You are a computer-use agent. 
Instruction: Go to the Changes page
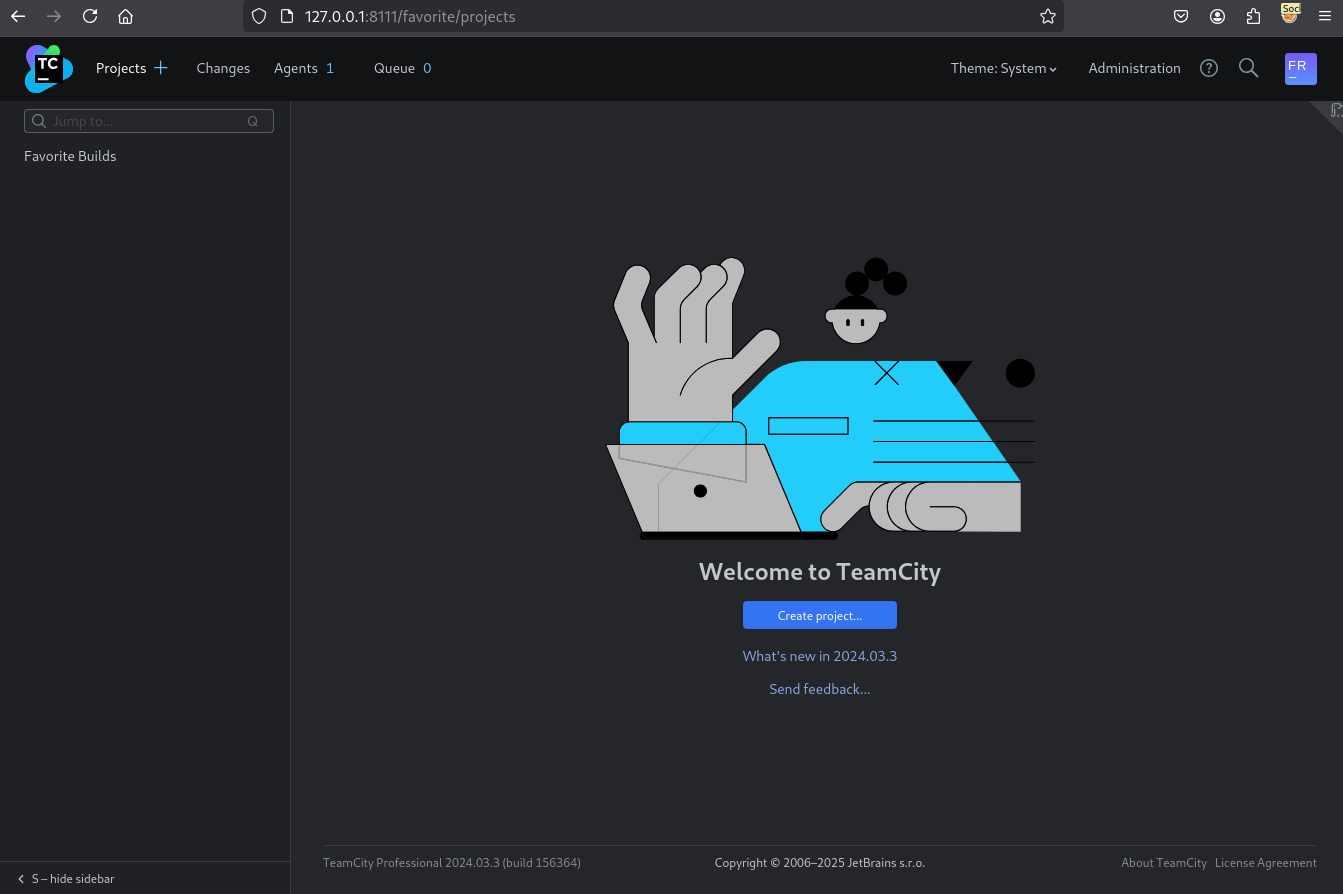pos(223,68)
